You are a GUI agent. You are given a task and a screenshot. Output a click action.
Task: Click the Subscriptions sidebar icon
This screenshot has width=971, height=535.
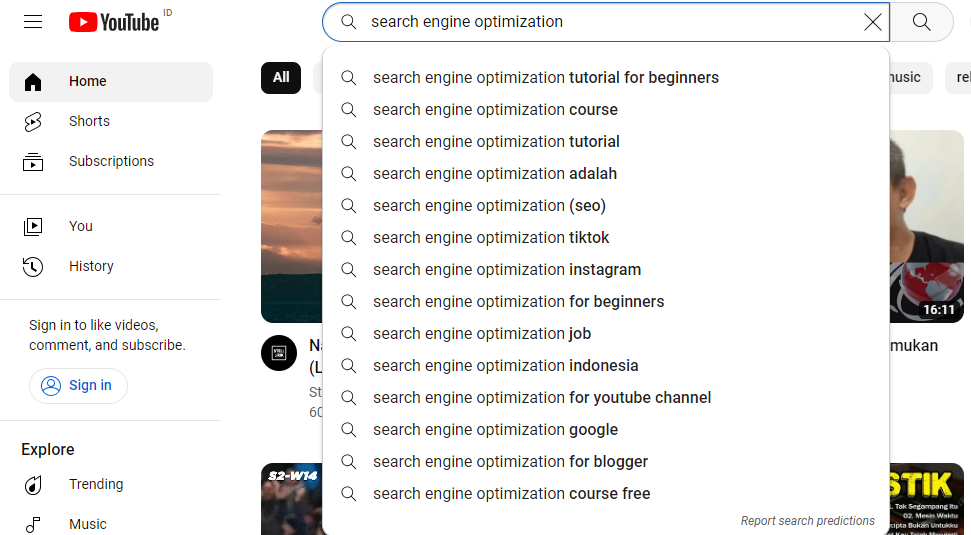coord(33,162)
